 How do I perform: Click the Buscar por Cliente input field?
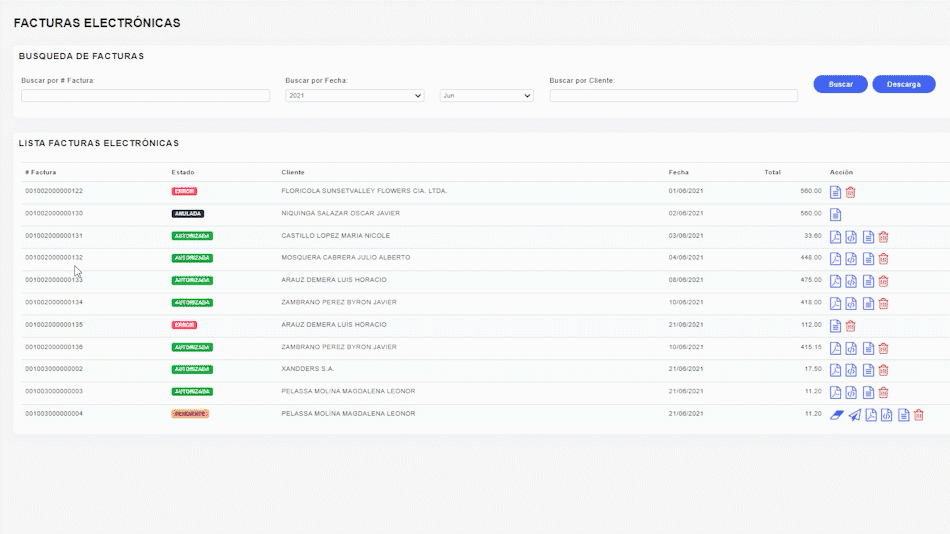(x=673, y=96)
